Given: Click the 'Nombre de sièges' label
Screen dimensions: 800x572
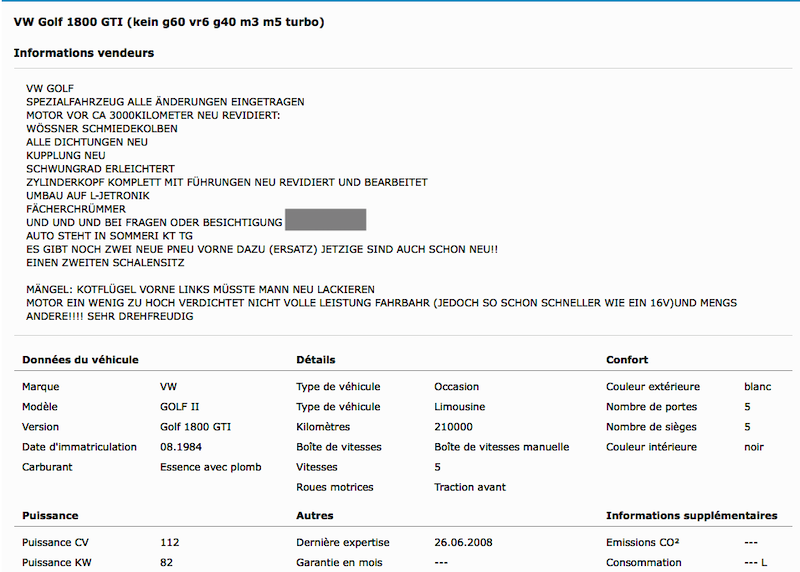Looking at the screenshot, I should tap(652, 427).
